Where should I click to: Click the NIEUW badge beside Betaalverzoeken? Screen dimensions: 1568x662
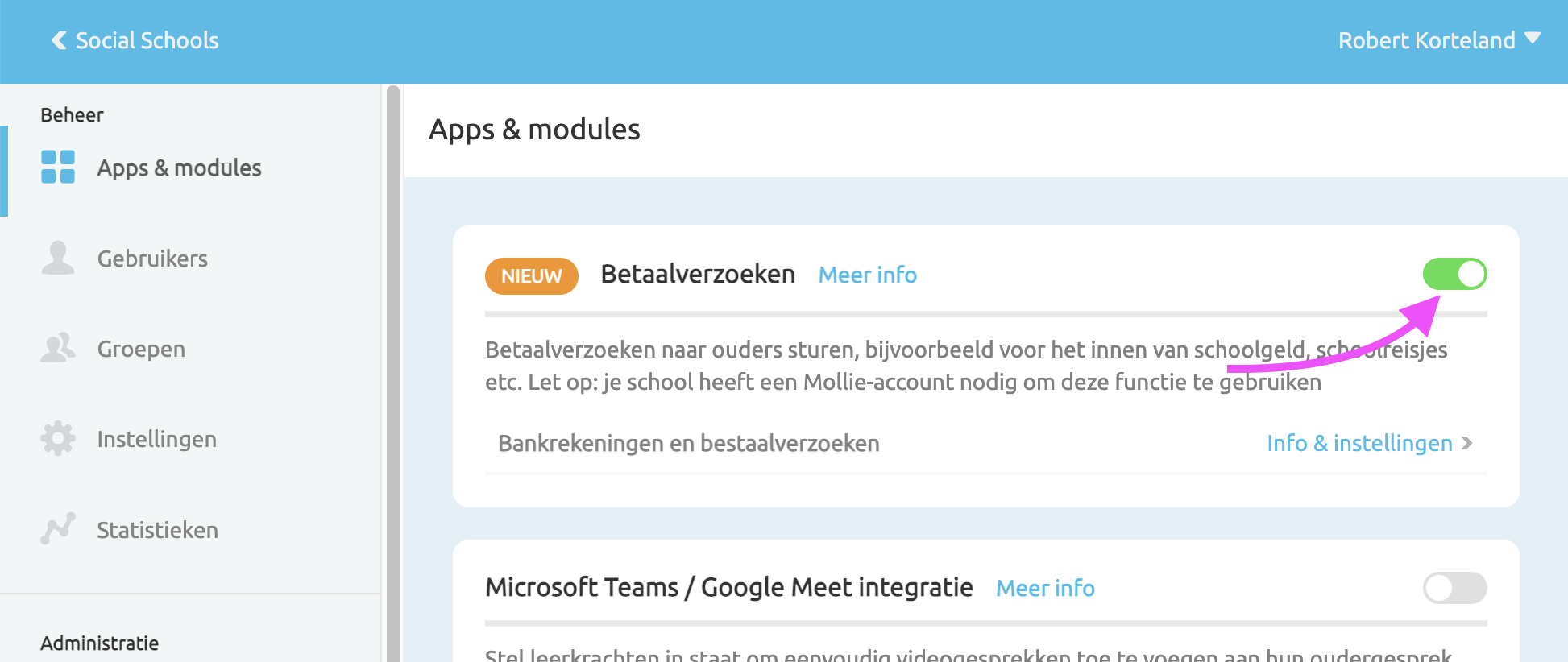[x=531, y=275]
